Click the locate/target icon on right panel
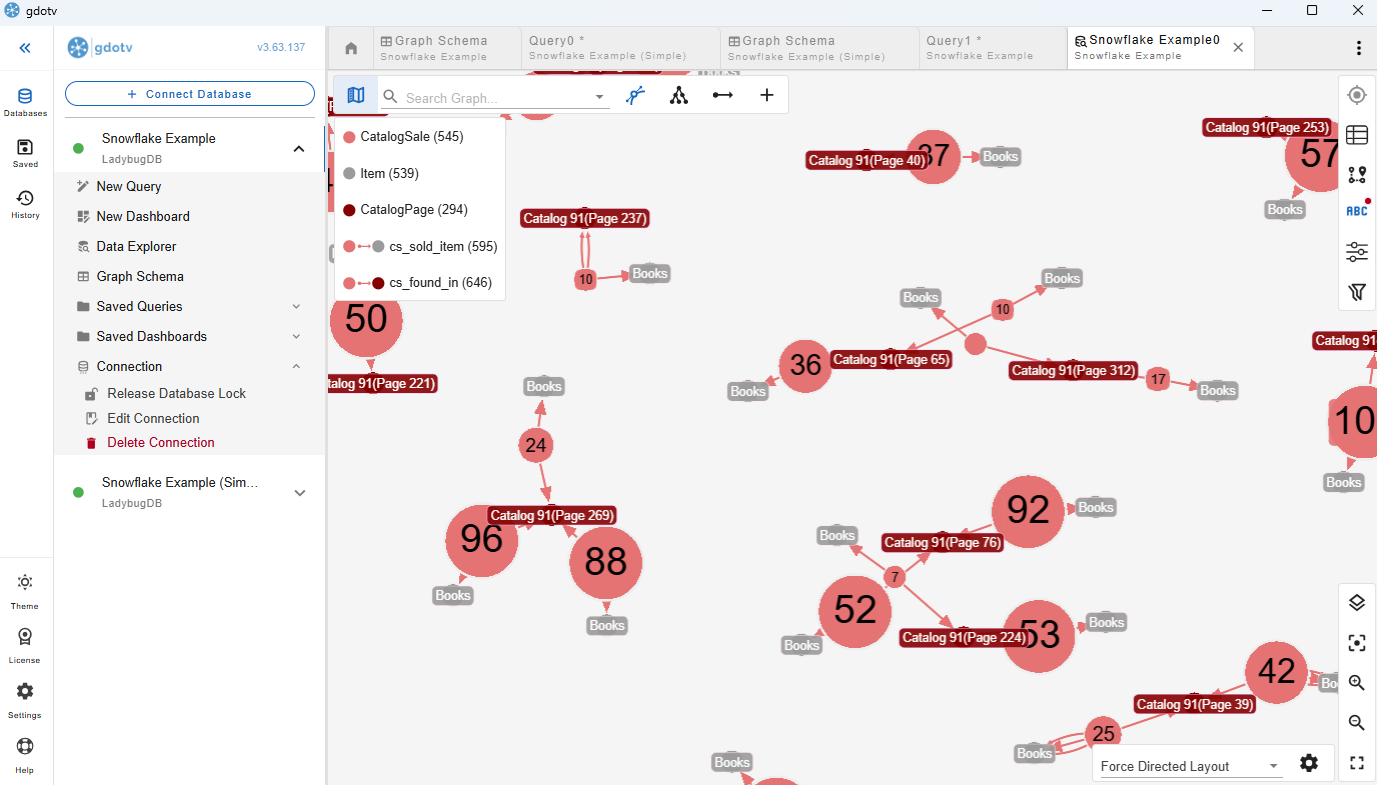Image resolution: width=1377 pixels, height=785 pixels. click(1357, 95)
